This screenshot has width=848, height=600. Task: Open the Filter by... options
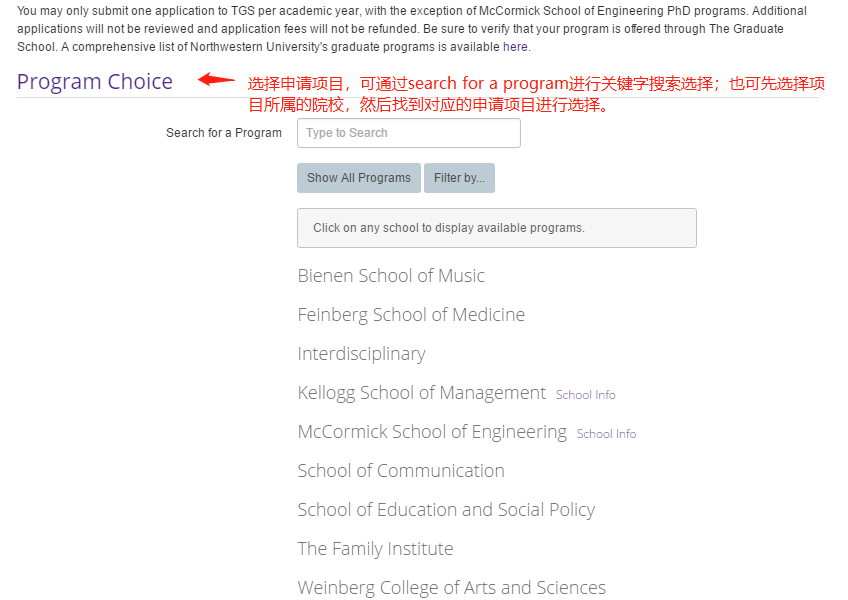[459, 177]
